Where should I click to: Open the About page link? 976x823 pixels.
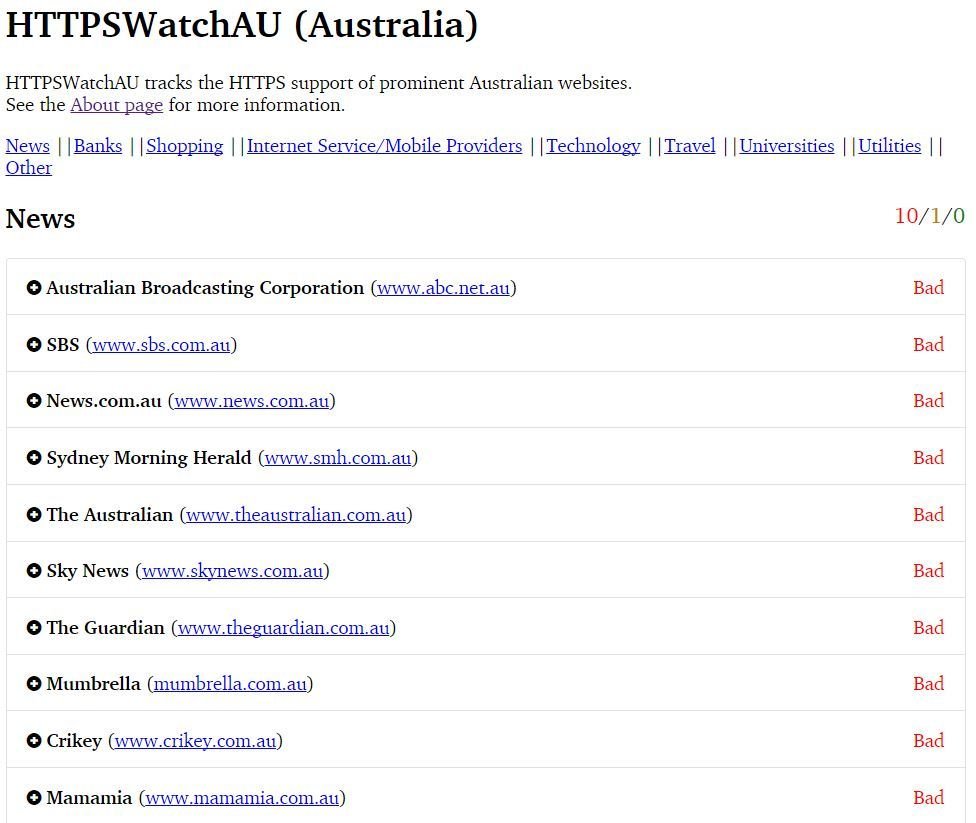[116, 105]
